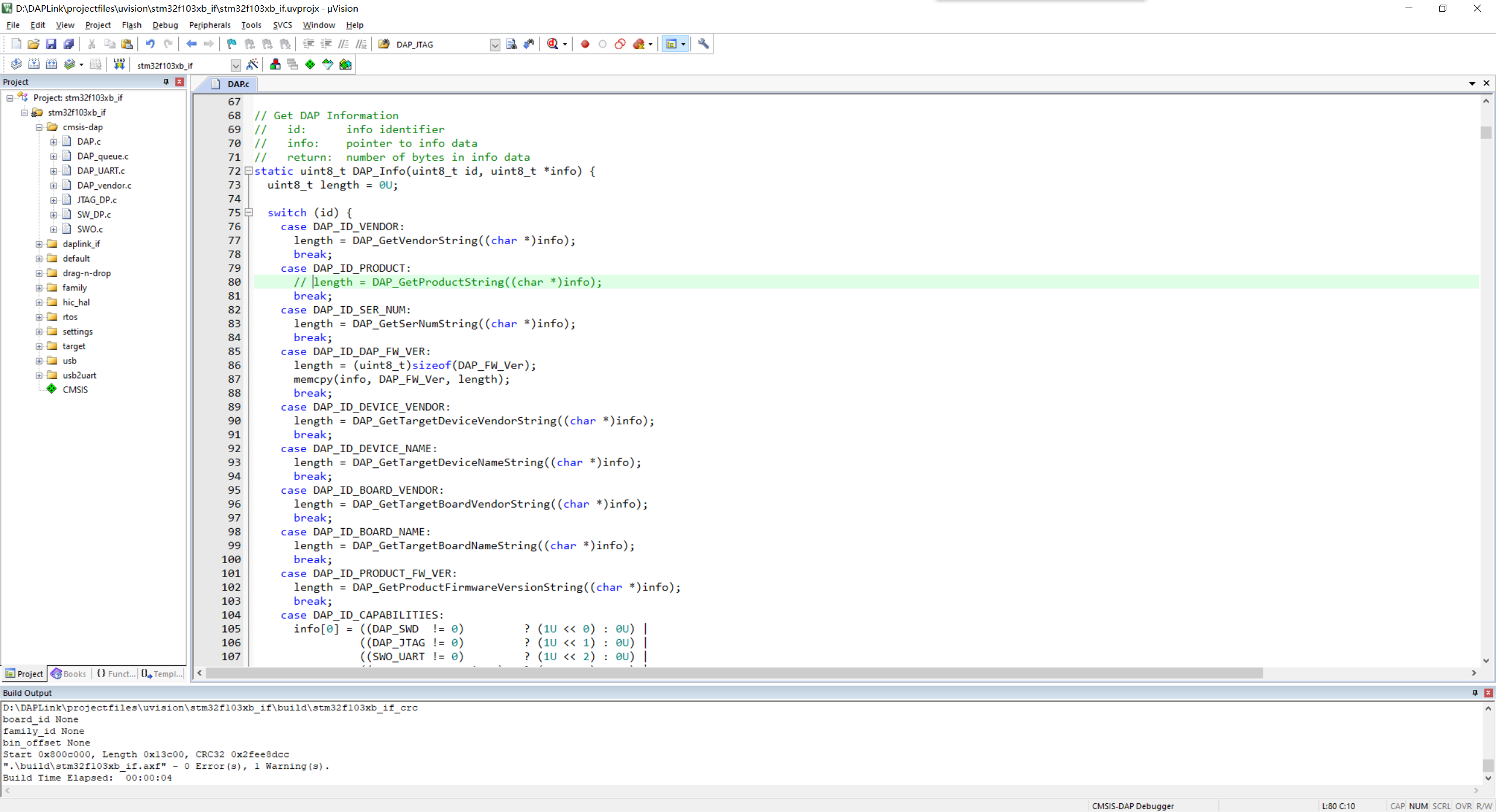
Task: Rebuild all target files
Action: 51,64
